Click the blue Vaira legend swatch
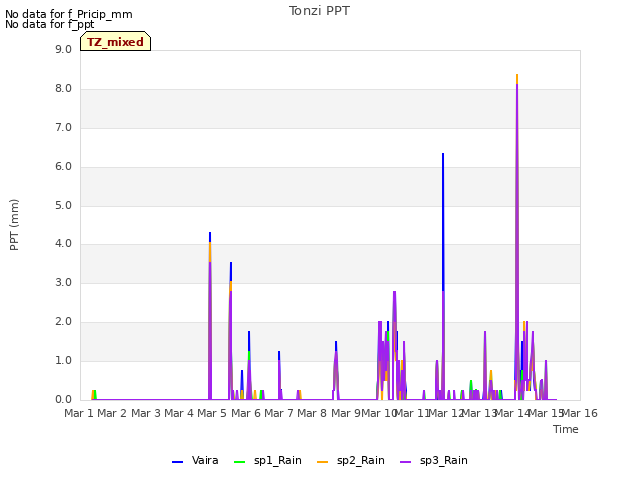The width and height of the screenshot is (640, 480). pos(178,462)
